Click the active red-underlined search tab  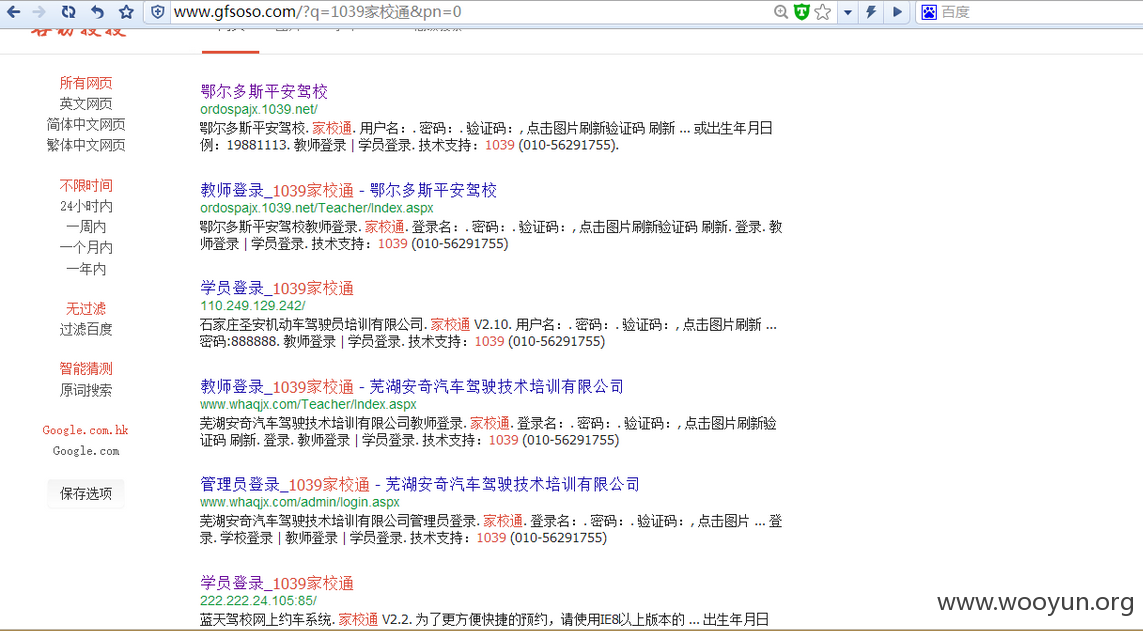pos(230,40)
